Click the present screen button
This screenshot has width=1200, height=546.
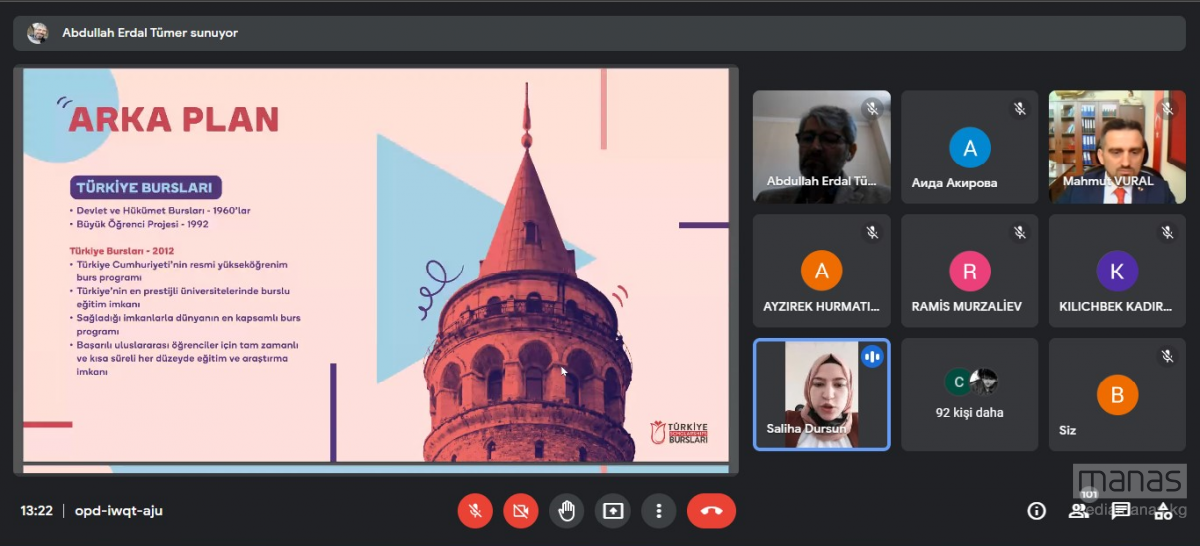click(613, 511)
